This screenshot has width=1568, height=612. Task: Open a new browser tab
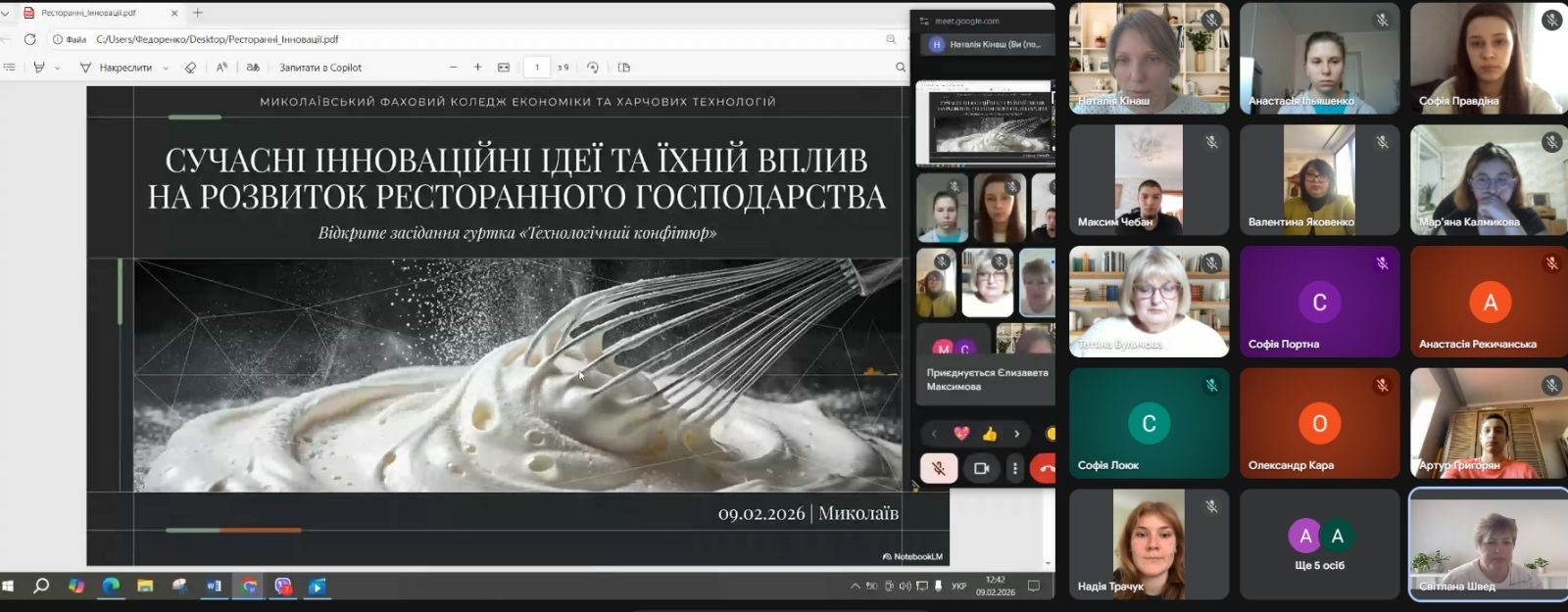198,13
